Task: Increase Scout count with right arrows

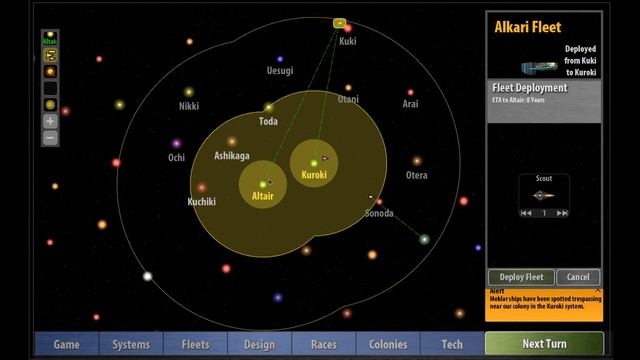Action: point(562,213)
